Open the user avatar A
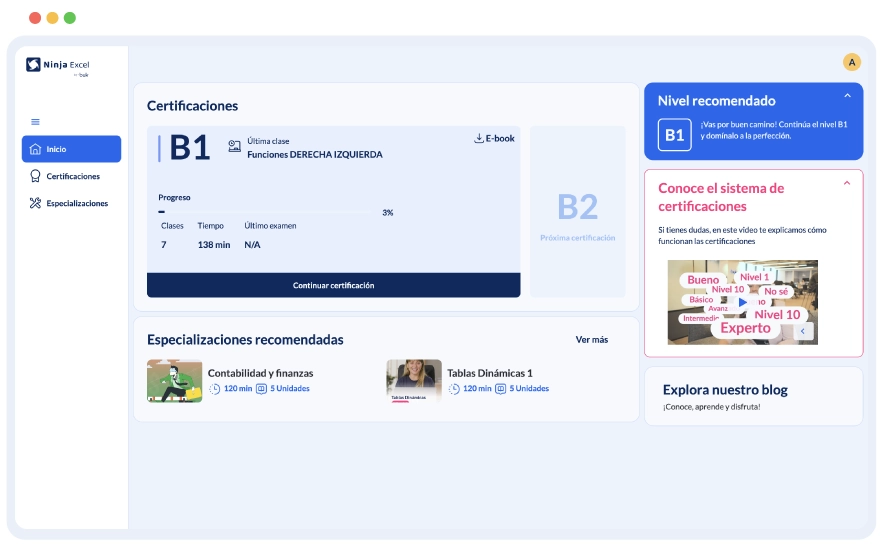The height and width of the screenshot is (548, 883). (x=852, y=62)
